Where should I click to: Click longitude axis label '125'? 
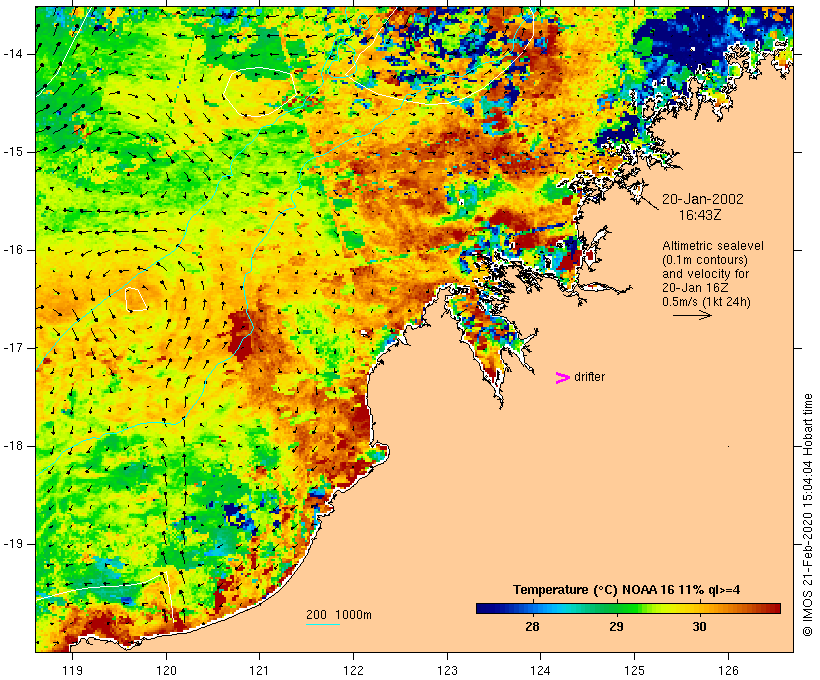click(635, 670)
